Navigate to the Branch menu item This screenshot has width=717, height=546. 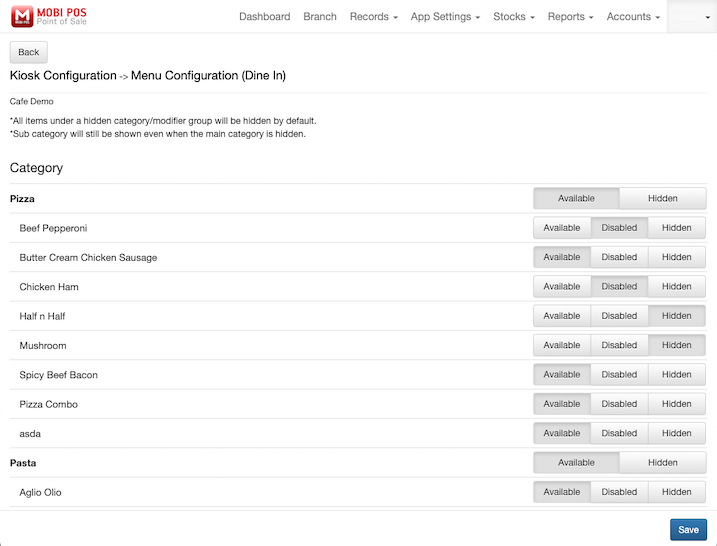click(x=320, y=17)
